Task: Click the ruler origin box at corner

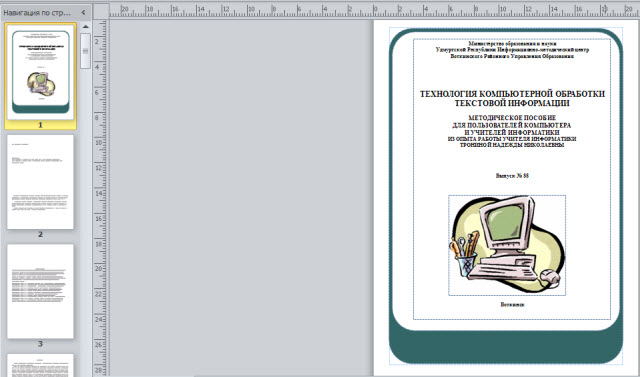Action: pyautogui.click(x=101, y=11)
